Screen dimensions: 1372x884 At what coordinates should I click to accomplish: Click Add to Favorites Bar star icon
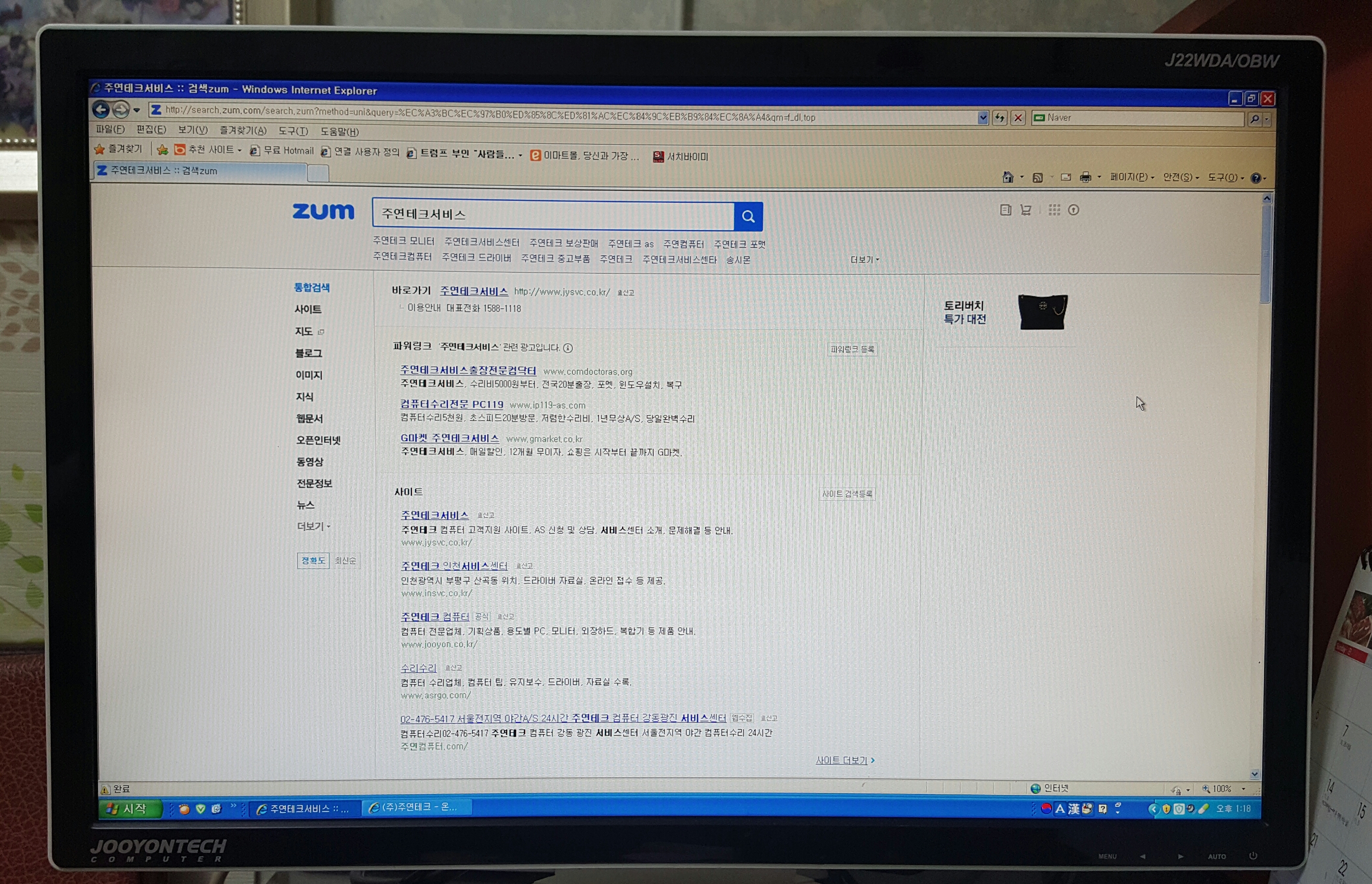point(163,150)
